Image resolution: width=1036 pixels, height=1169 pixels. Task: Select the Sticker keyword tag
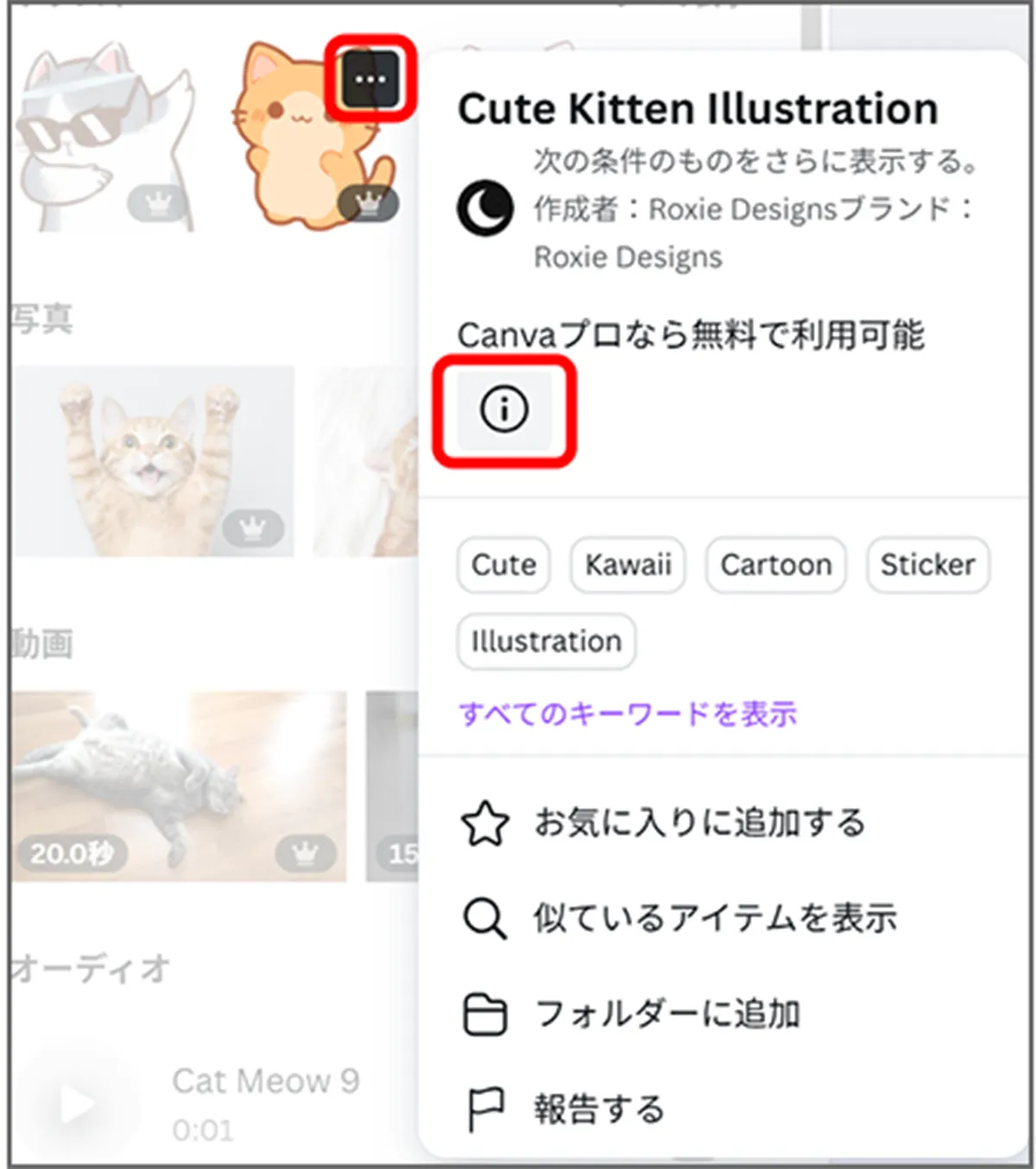[927, 565]
